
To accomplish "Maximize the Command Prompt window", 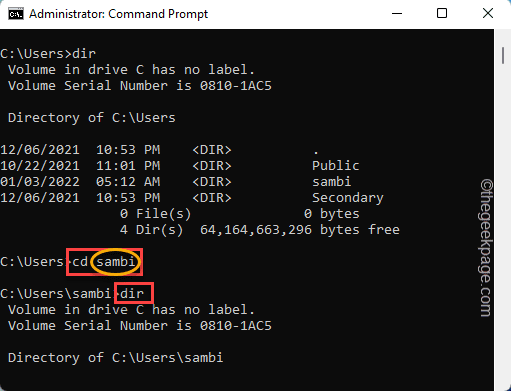I will pos(442,14).
